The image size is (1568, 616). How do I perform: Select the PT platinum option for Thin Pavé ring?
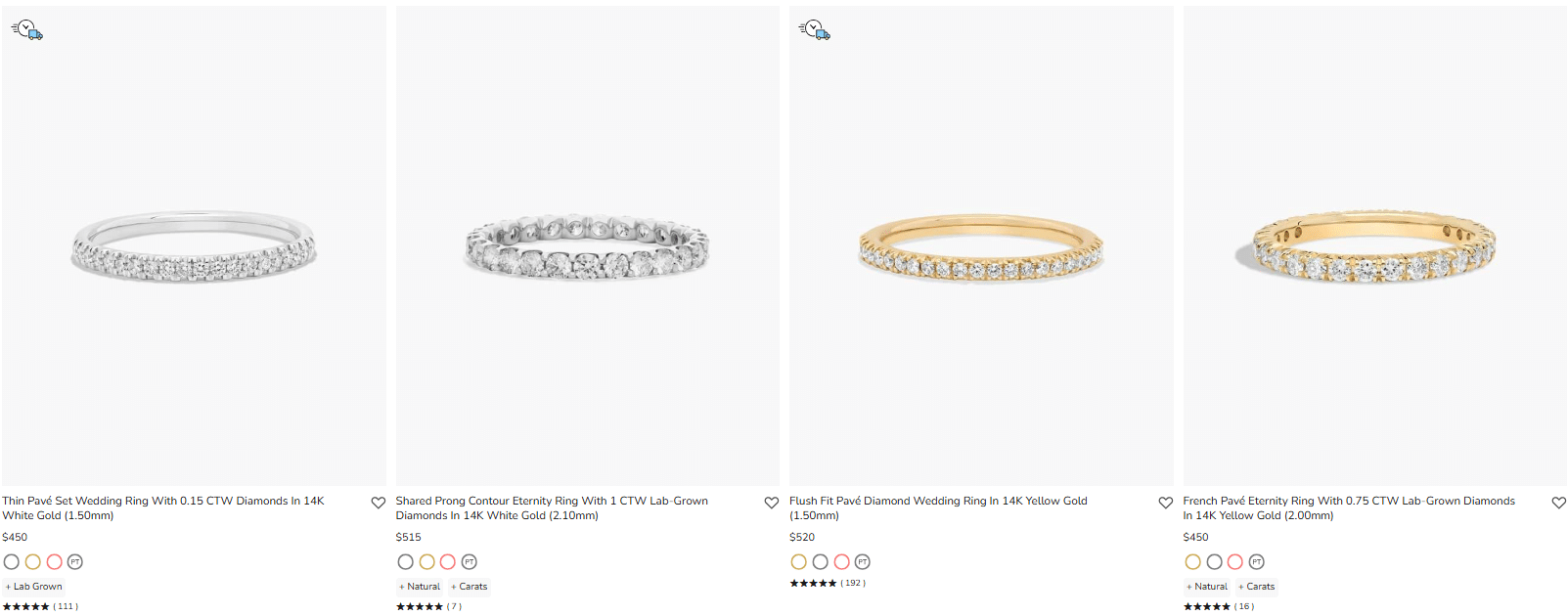[75, 561]
